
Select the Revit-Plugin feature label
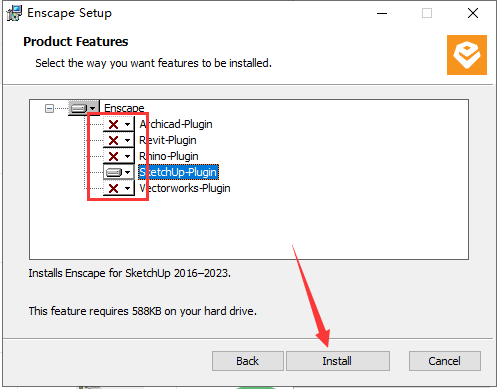pyautogui.click(x=168, y=140)
